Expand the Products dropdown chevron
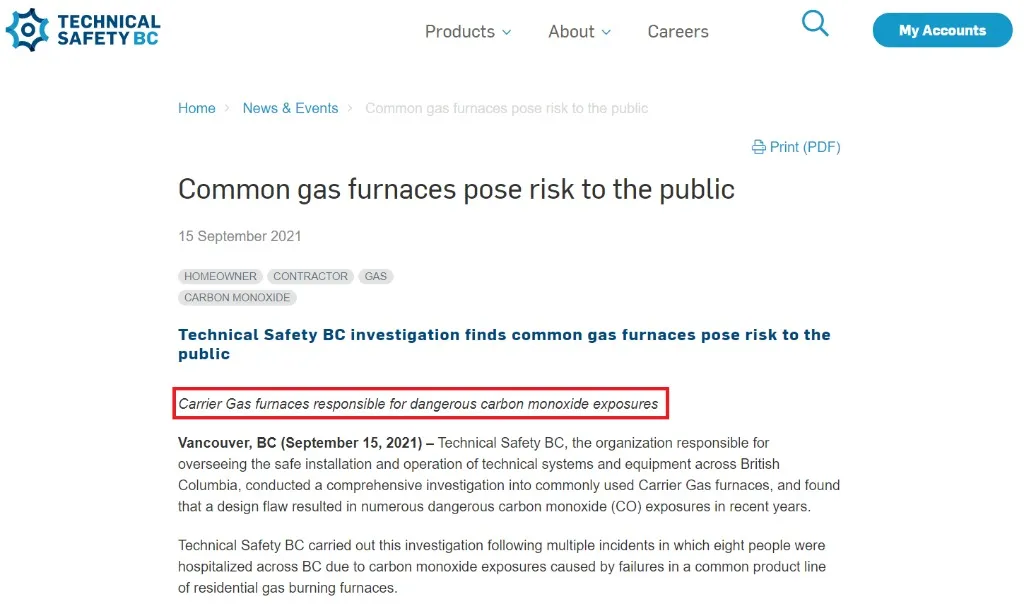 [506, 32]
